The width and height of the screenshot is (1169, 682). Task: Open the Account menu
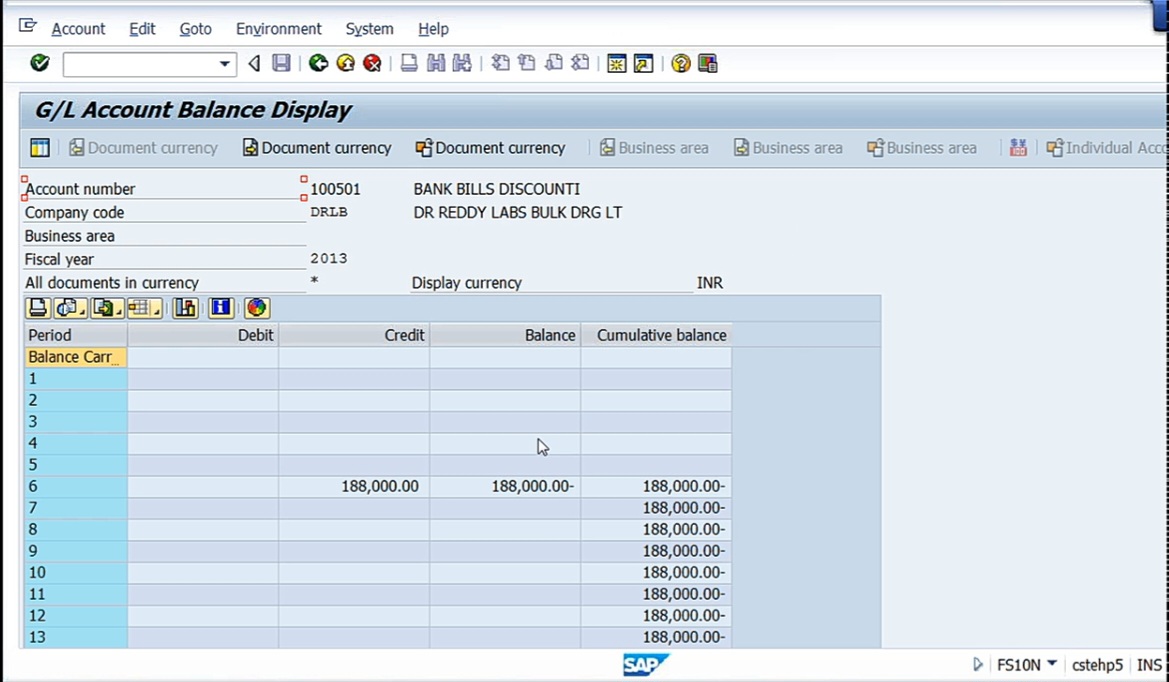(78, 29)
